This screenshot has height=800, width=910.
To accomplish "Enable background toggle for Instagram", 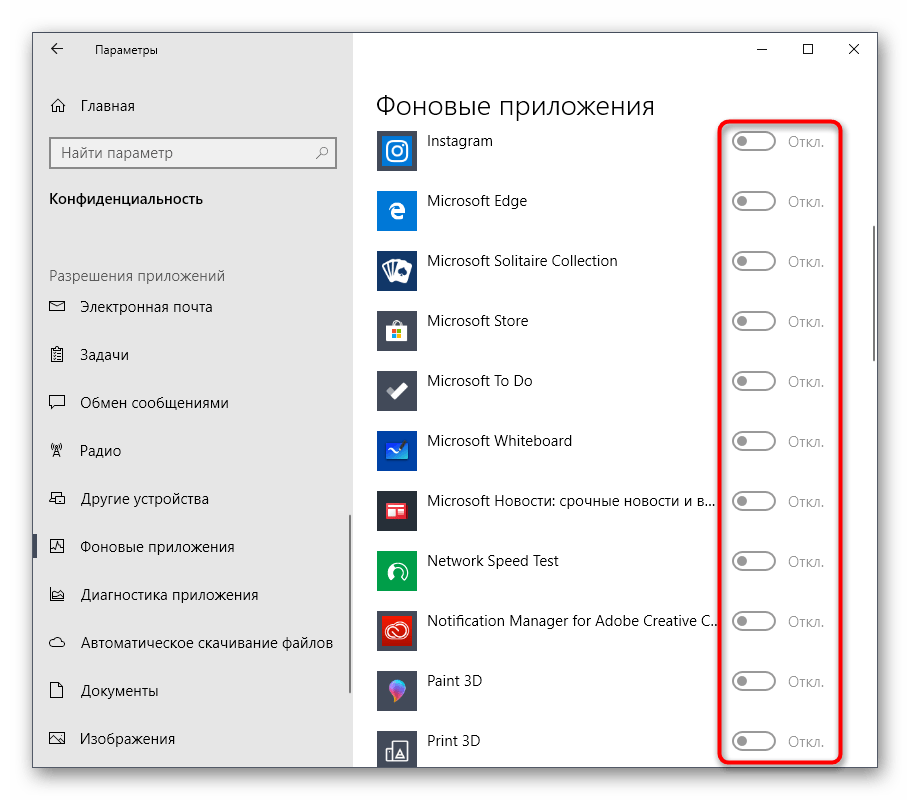I will [754, 142].
